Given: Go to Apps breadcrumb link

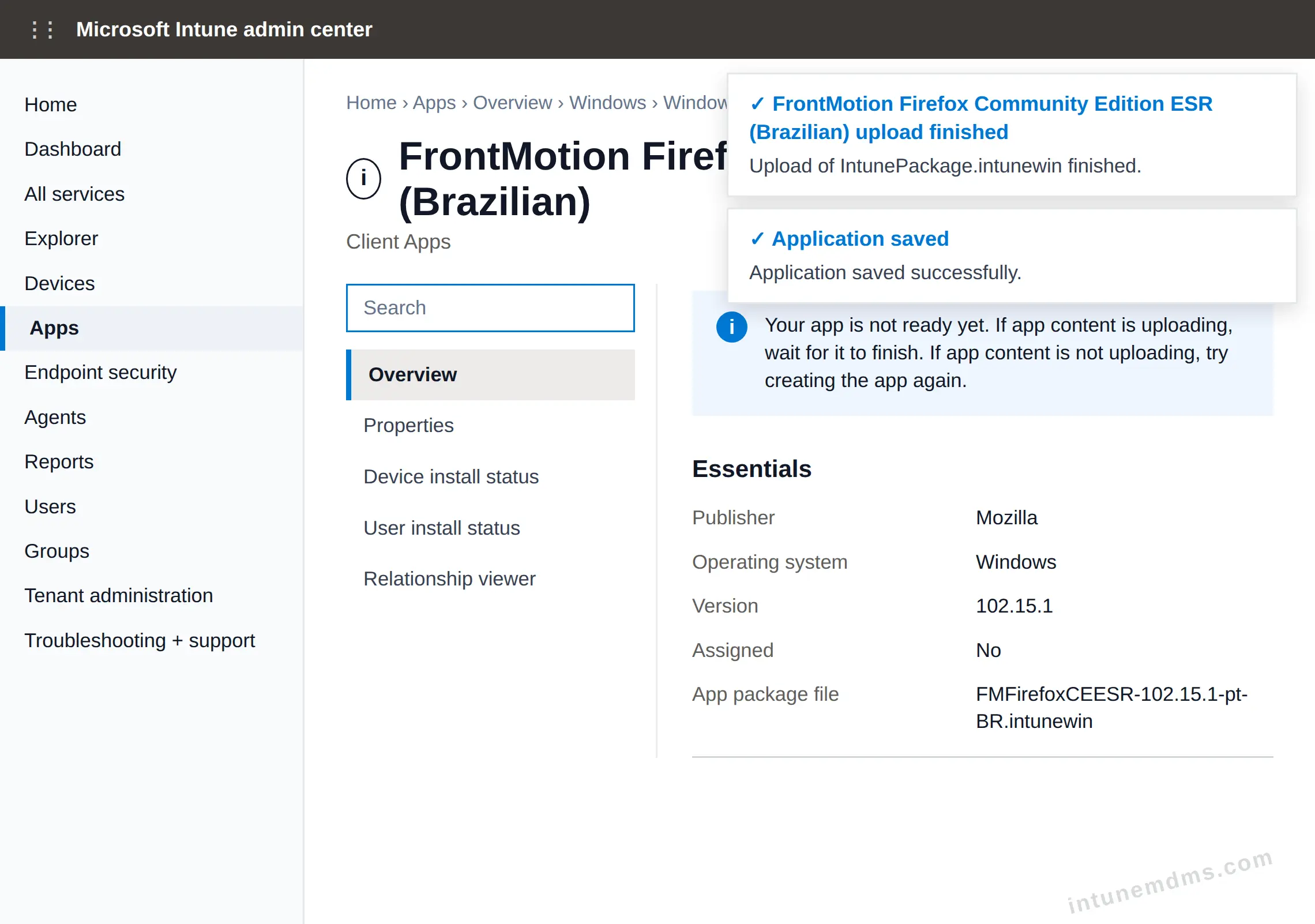Looking at the screenshot, I should tap(434, 103).
